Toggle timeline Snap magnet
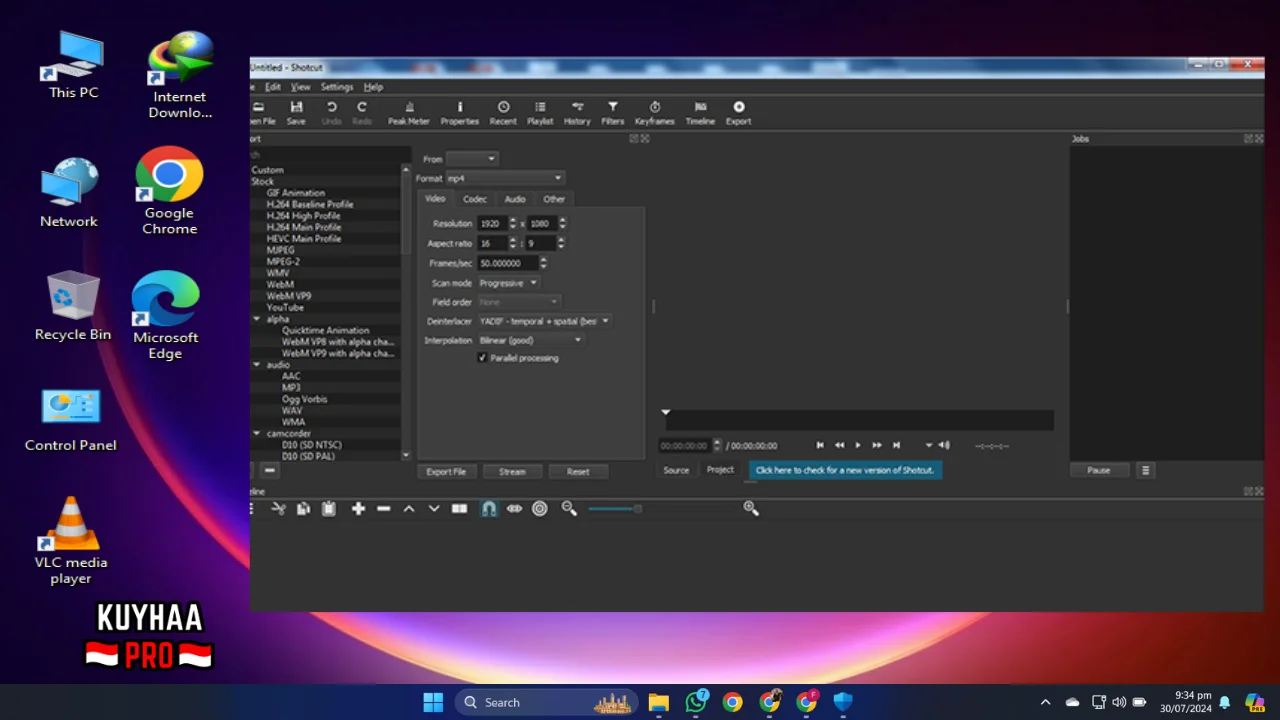The width and height of the screenshot is (1280, 720). [489, 509]
